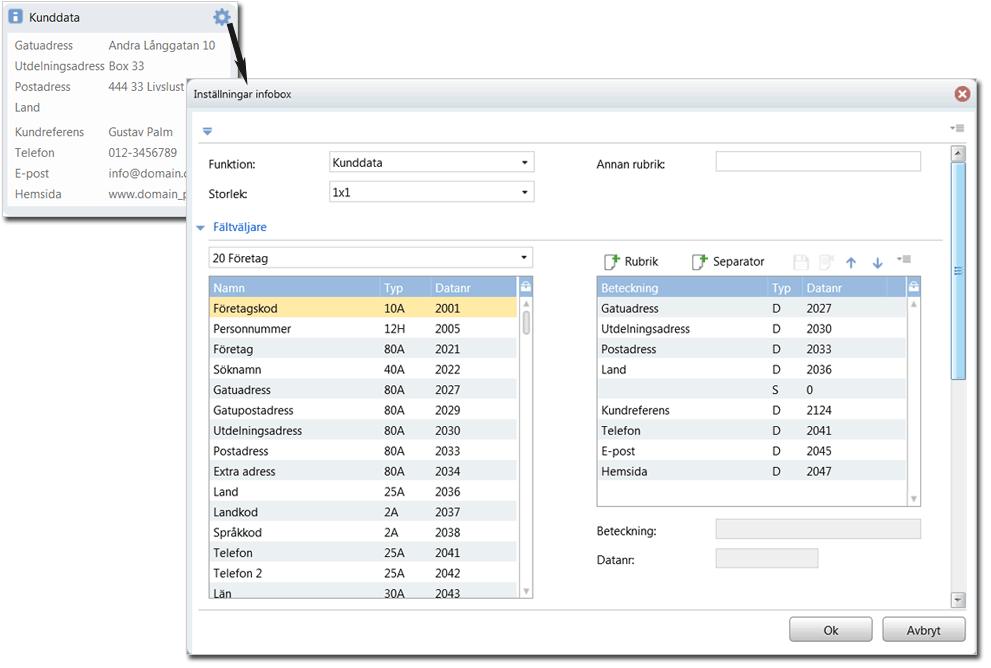This screenshot has height=668, width=991.
Task: Click Beteckning list scrollbar down arrow
Action: coord(913,499)
